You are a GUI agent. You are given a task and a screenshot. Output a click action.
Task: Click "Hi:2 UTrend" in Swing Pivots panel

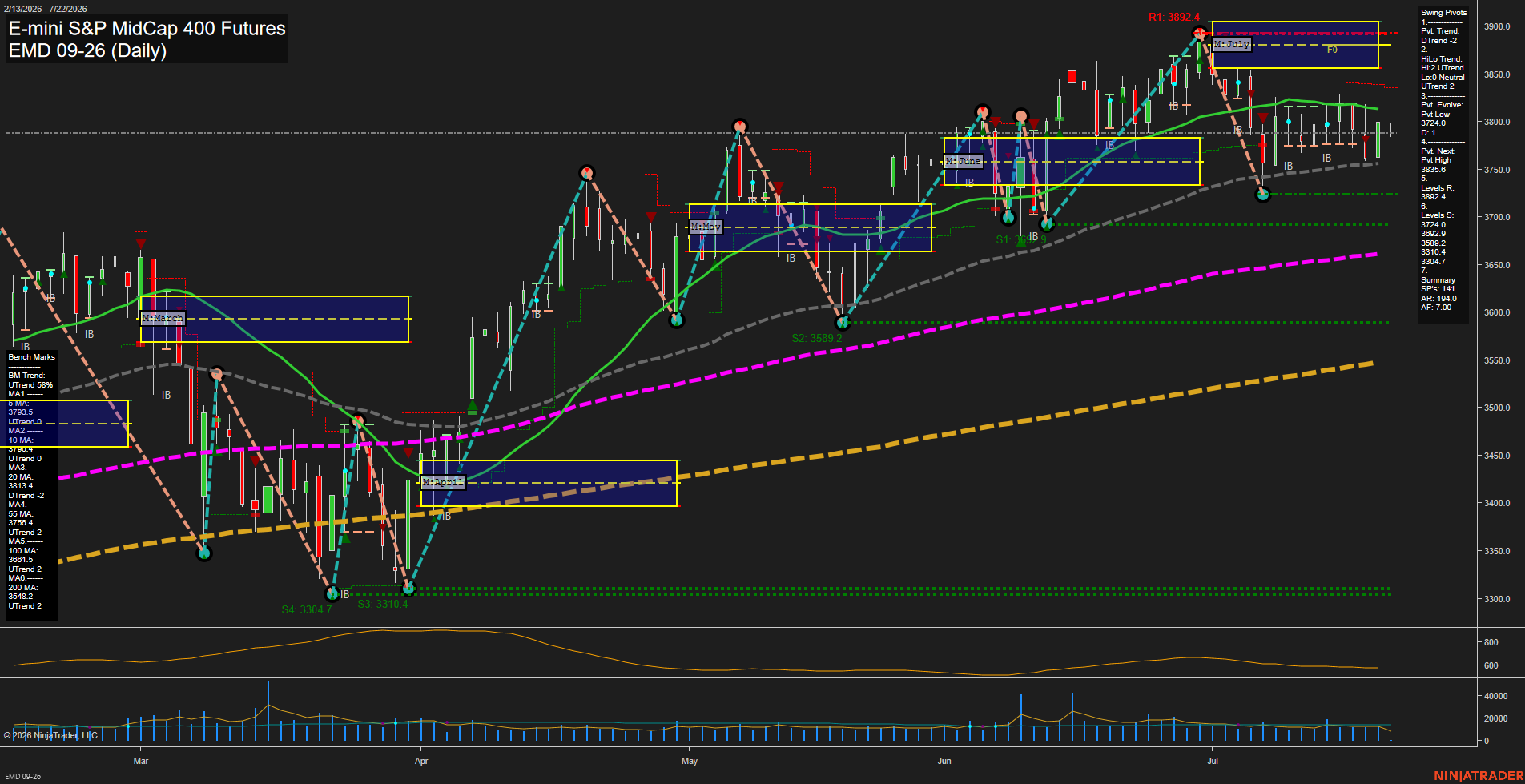(1442, 68)
